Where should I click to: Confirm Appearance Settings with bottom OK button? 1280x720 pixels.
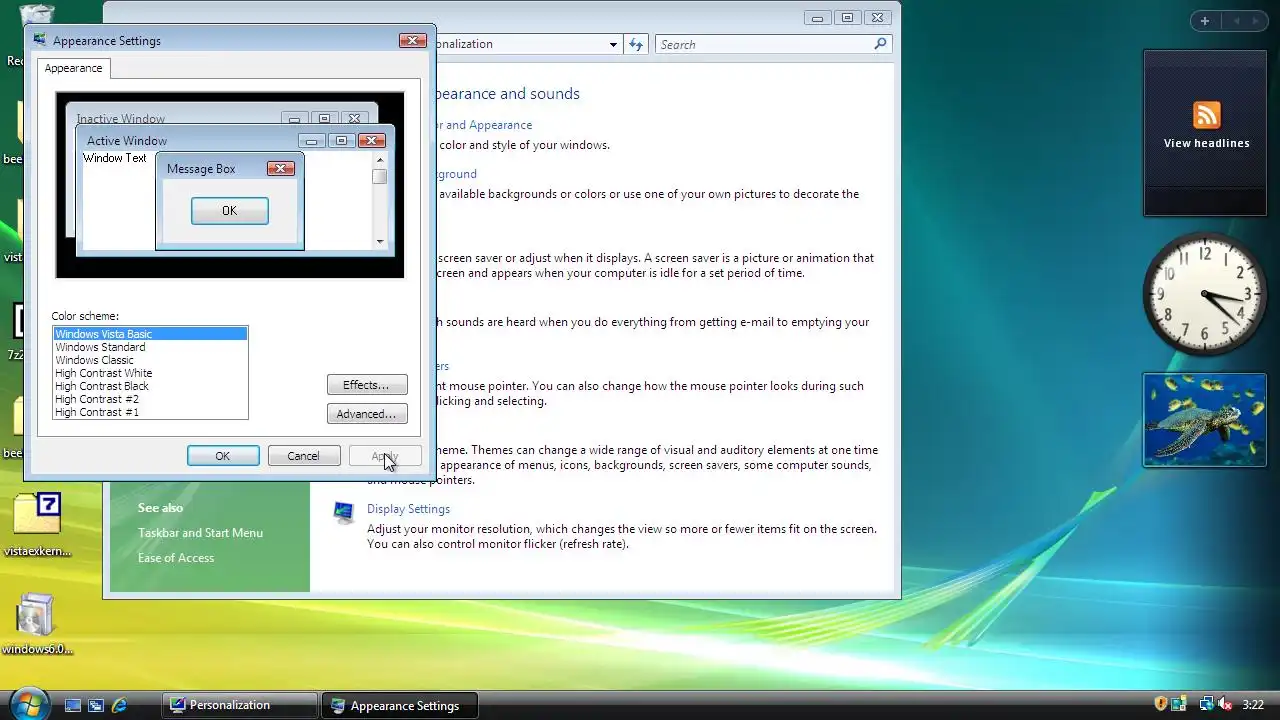tap(223, 456)
